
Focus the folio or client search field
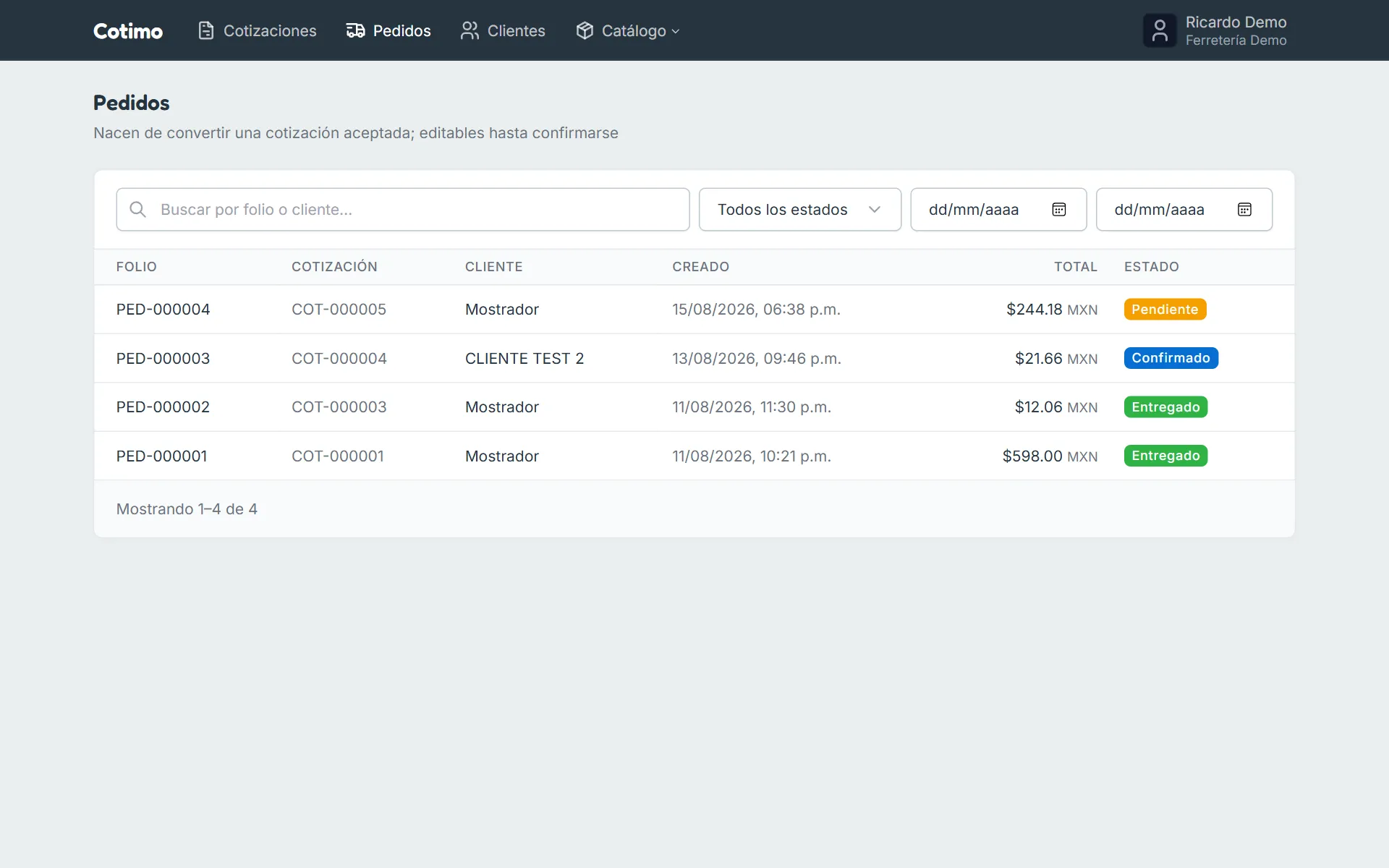(403, 210)
